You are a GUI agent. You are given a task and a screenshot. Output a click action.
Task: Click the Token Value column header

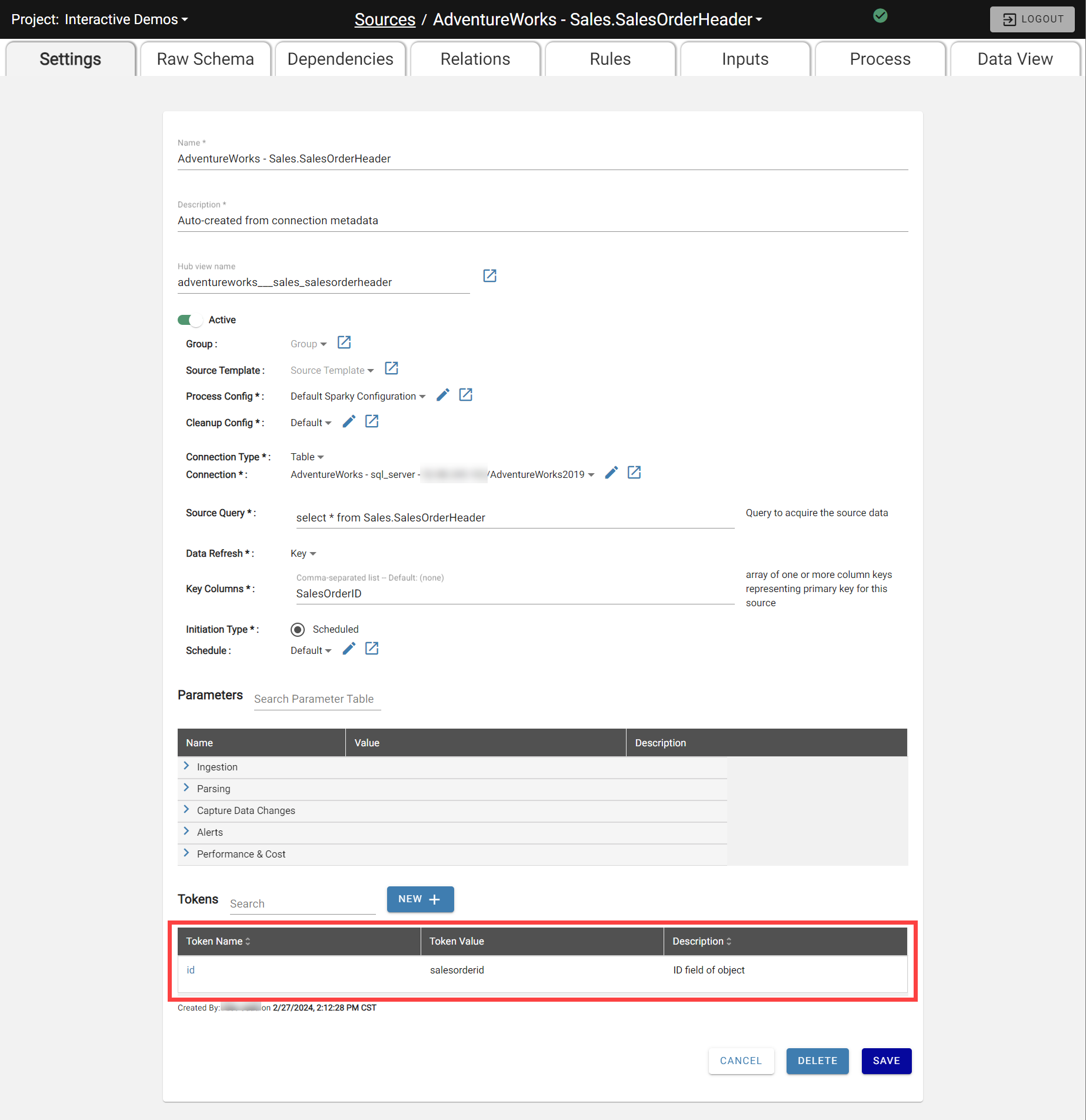542,942
